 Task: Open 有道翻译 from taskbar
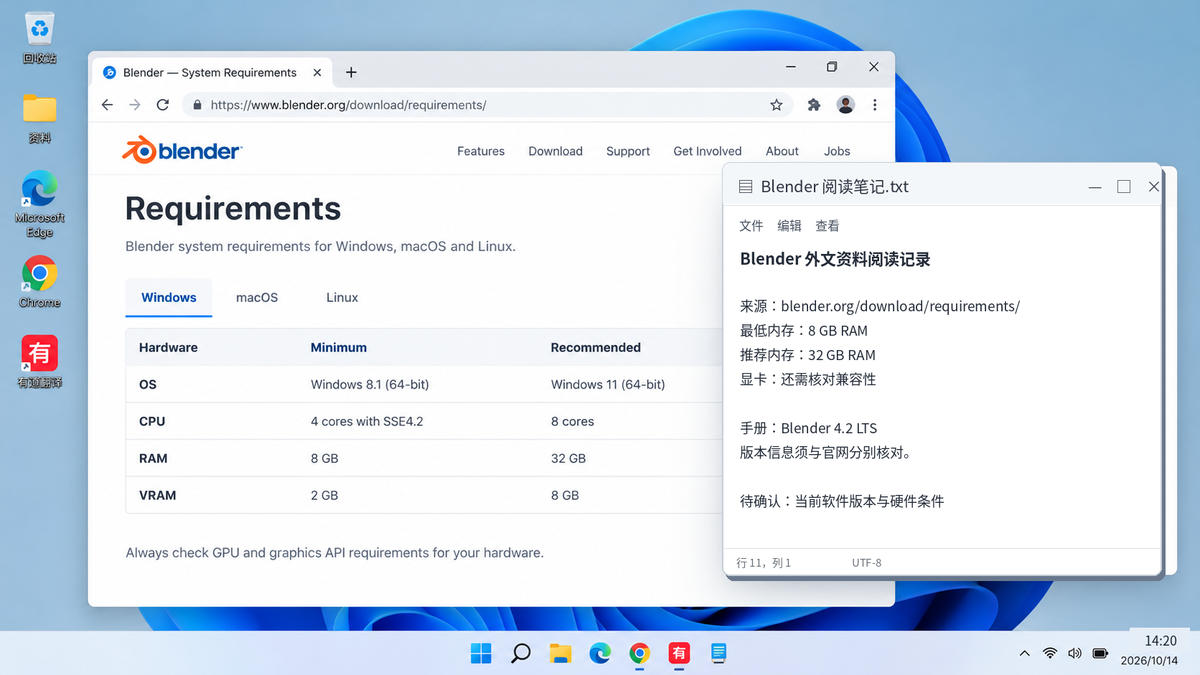[x=680, y=653]
